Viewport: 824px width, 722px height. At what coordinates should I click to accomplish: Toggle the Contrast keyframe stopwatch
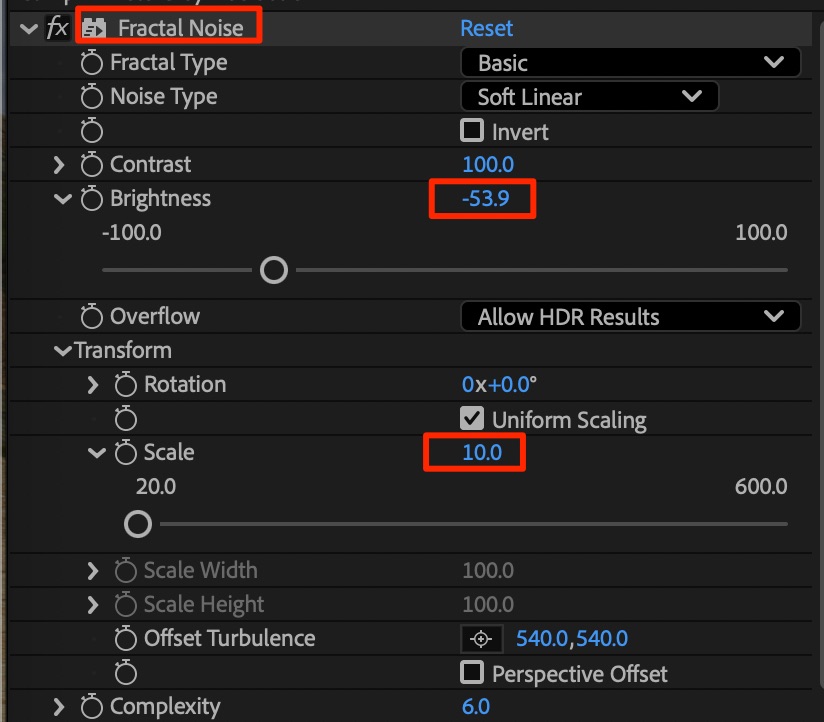tap(92, 165)
